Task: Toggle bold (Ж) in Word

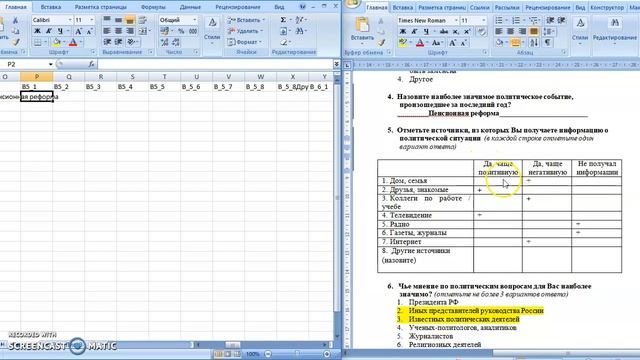Action: 402,31
